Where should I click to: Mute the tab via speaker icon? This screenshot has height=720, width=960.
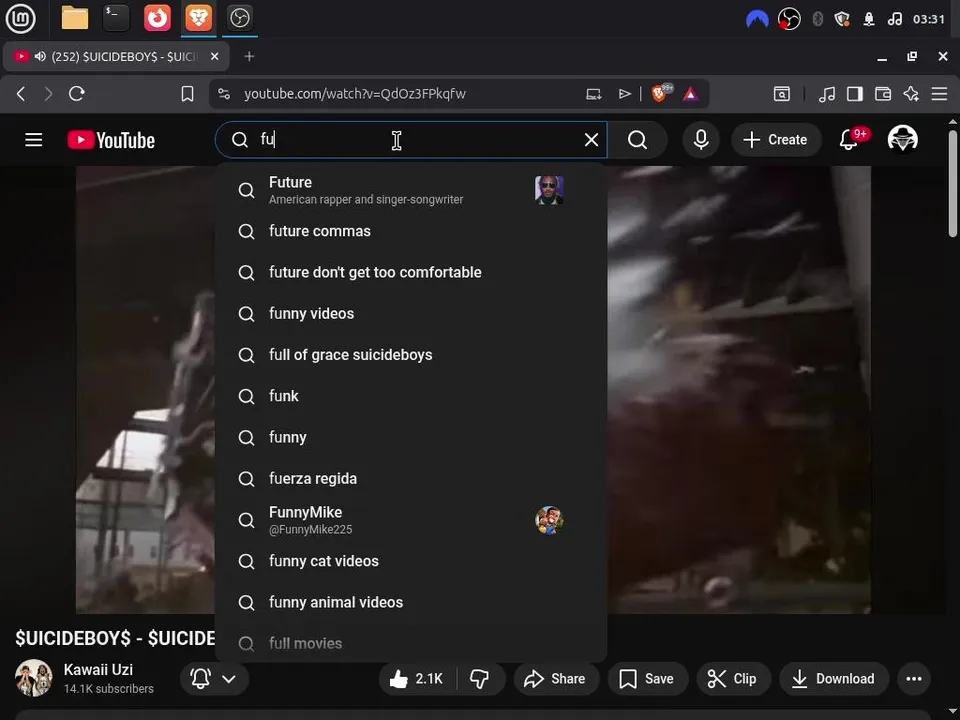click(x=40, y=56)
